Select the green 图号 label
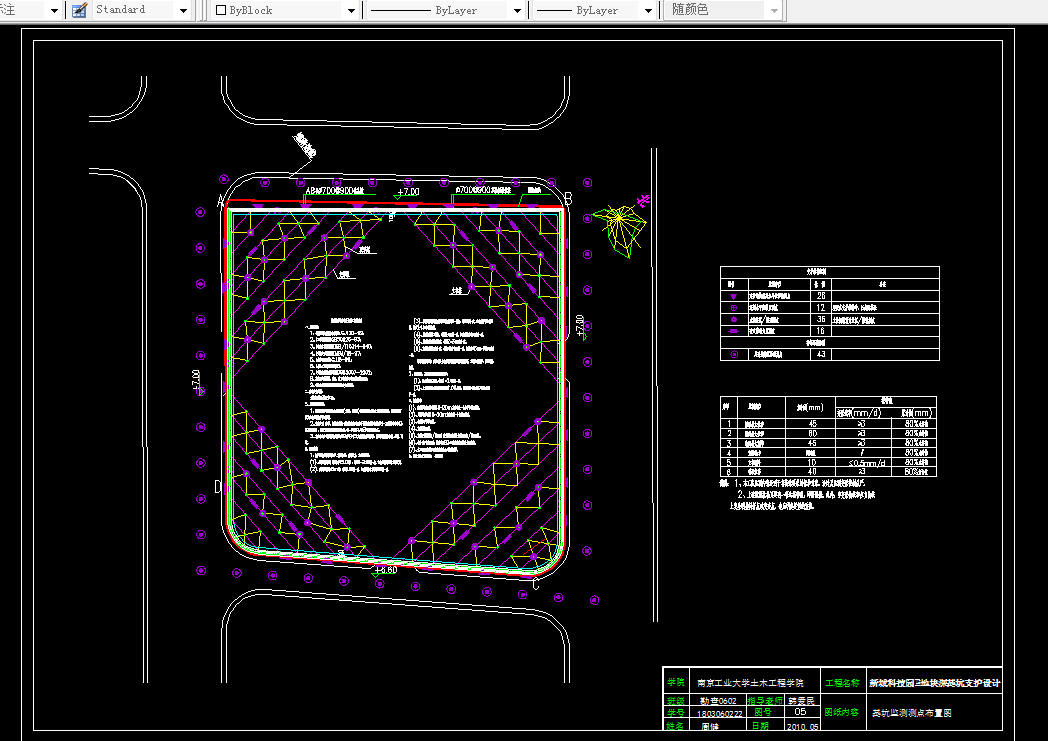The width and height of the screenshot is (1048, 741). click(x=763, y=712)
